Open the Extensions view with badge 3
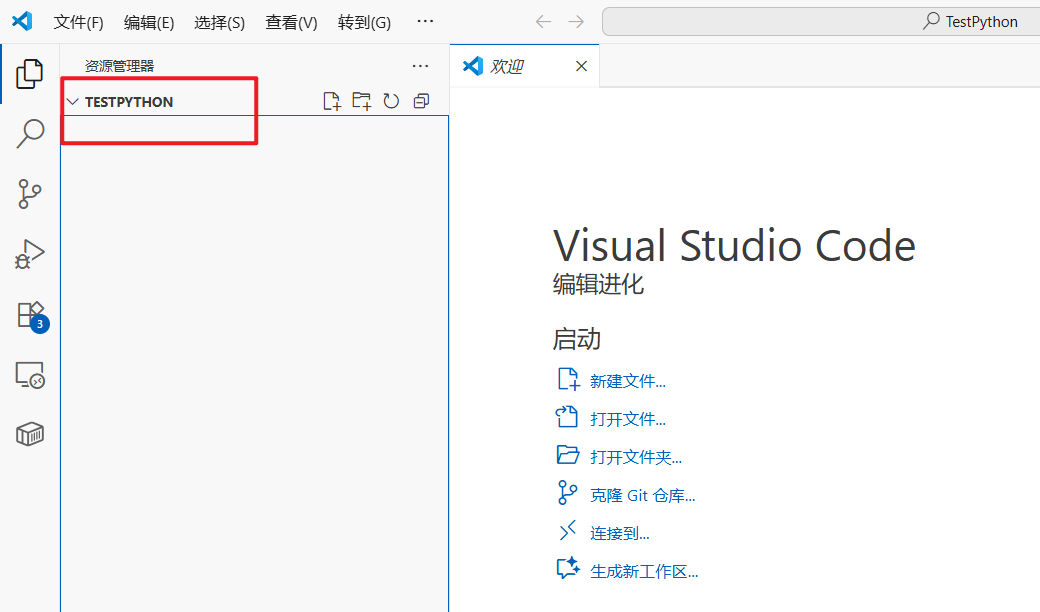The width and height of the screenshot is (1040, 612). [x=31, y=316]
